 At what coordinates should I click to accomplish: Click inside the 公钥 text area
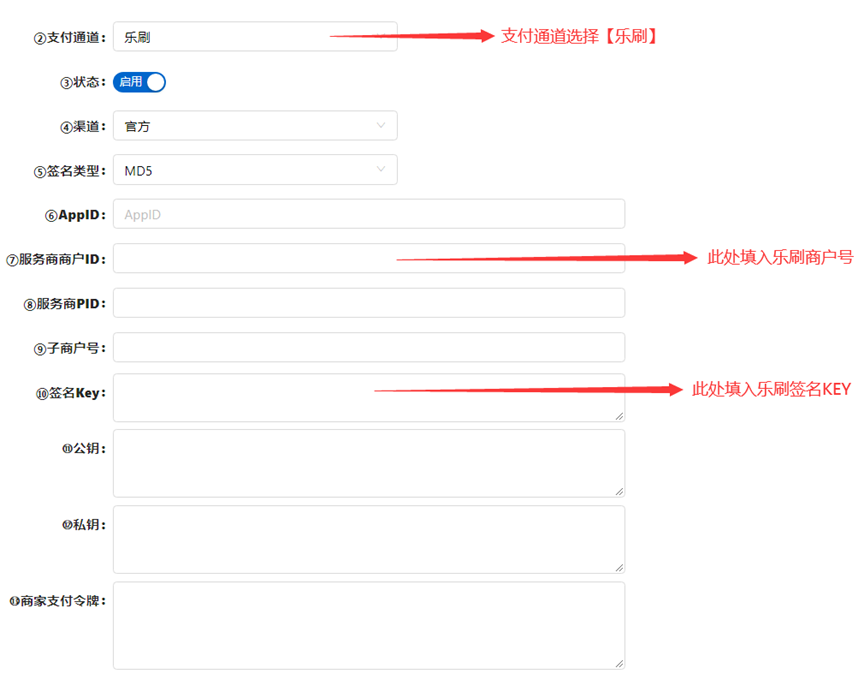[368, 463]
